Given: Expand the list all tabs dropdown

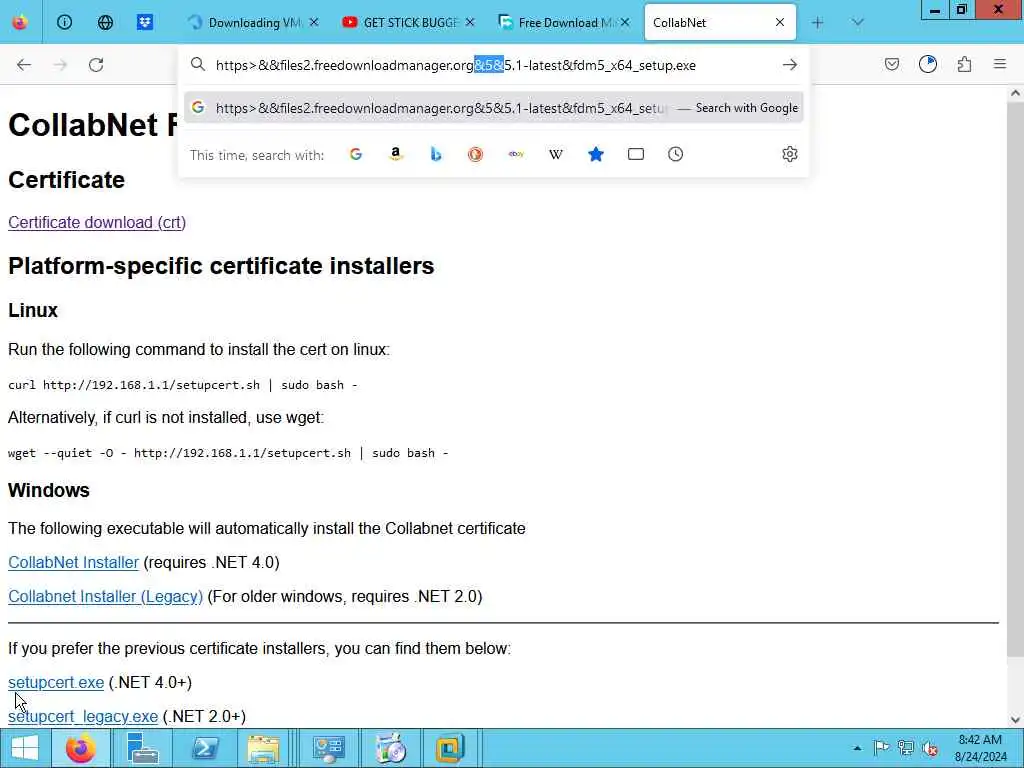Looking at the screenshot, I should click(857, 22).
